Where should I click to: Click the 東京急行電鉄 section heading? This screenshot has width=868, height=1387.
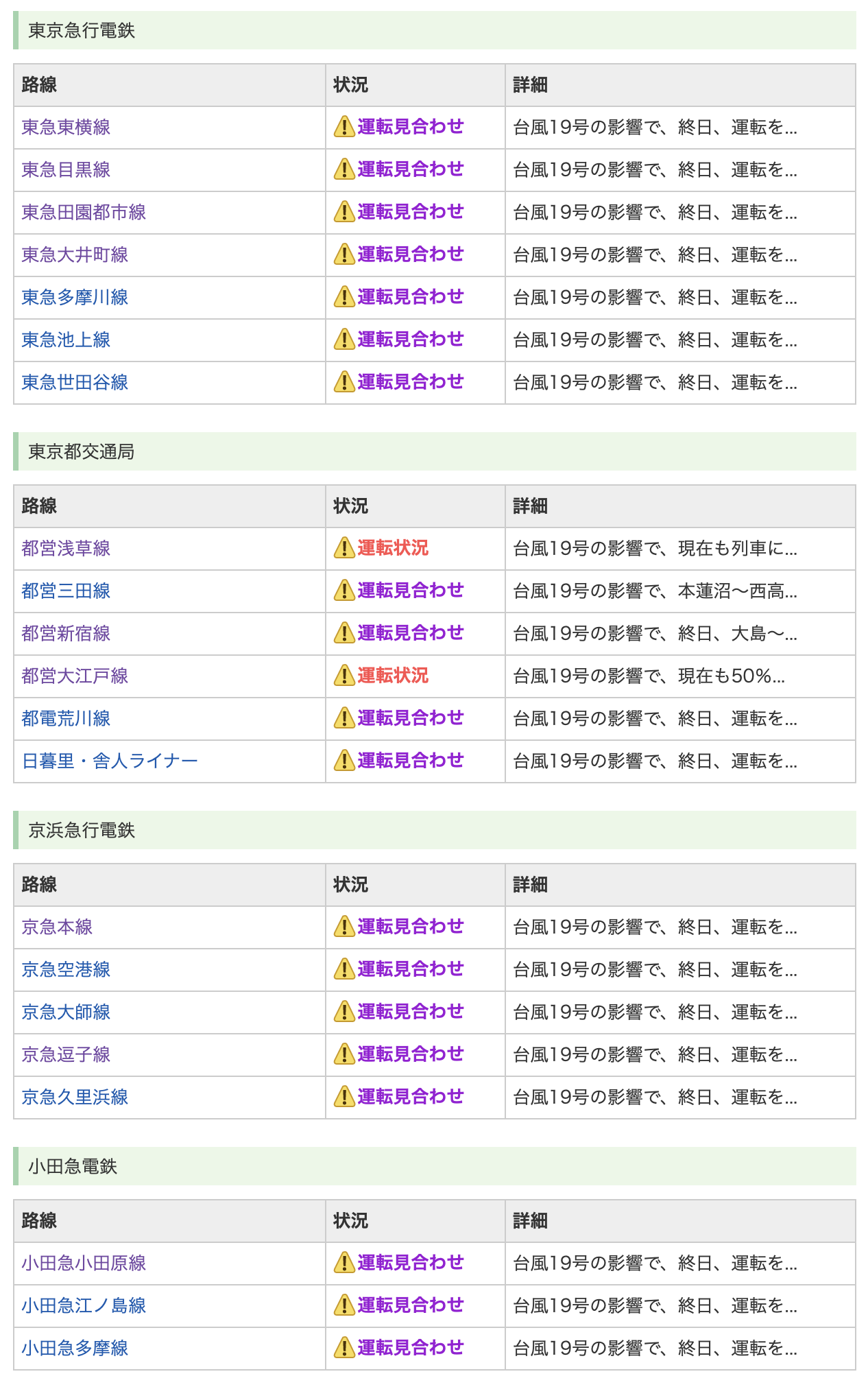pos(435,30)
